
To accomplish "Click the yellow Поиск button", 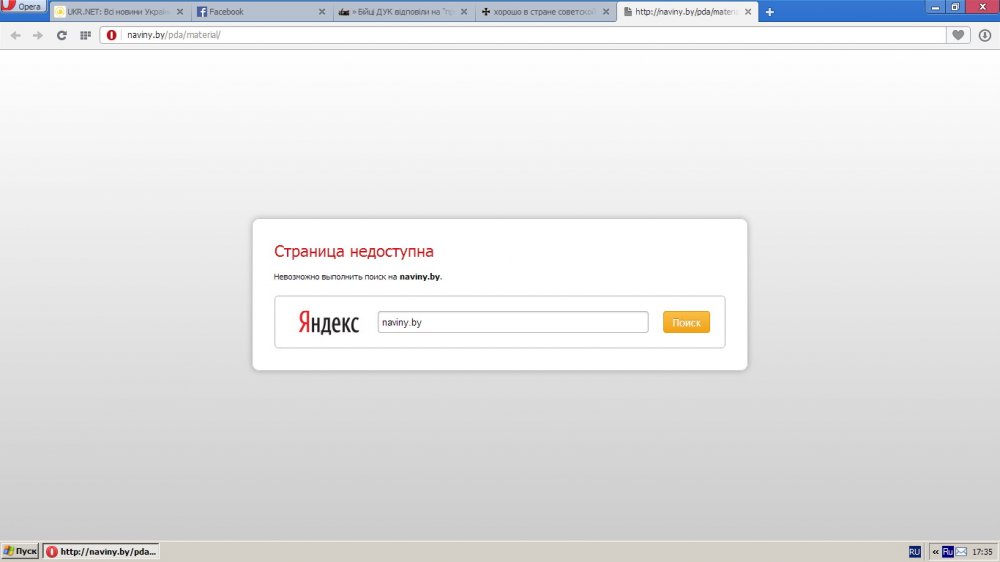I will (x=686, y=322).
